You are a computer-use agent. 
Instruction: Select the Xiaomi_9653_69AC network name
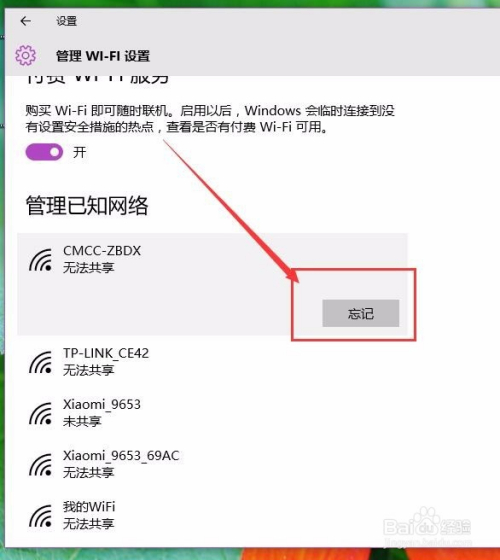[121, 455]
